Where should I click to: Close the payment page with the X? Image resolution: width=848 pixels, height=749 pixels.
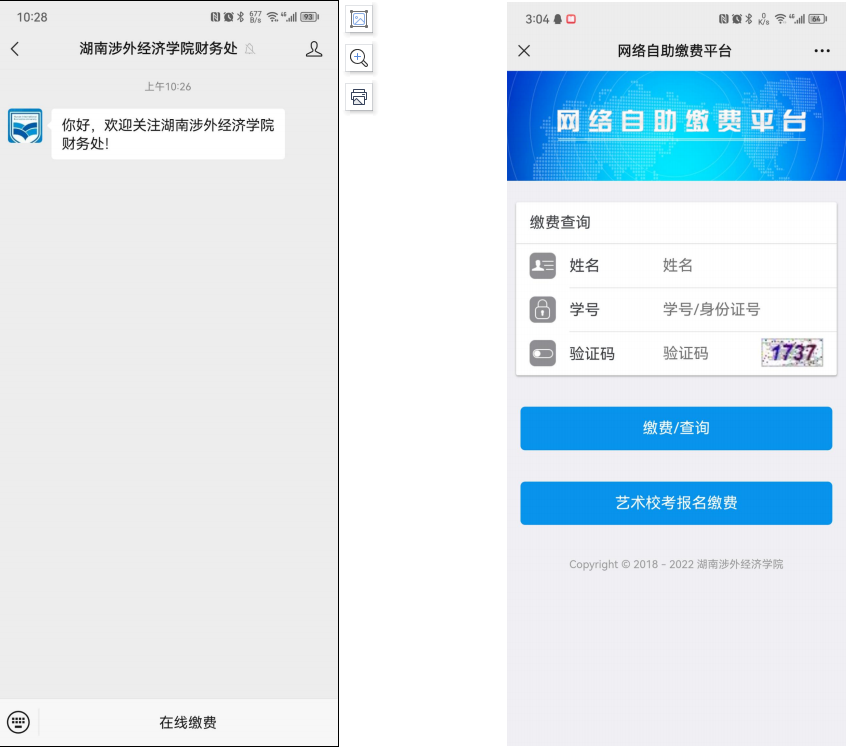524,51
